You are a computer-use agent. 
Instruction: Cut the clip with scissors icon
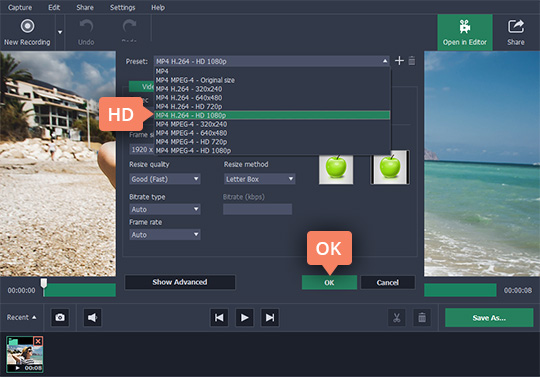(x=396, y=317)
